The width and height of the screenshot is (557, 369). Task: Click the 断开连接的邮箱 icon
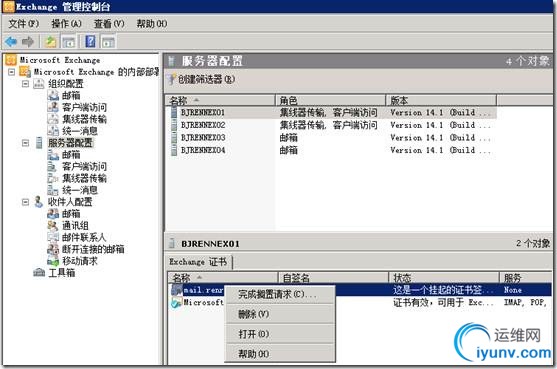tap(53, 249)
